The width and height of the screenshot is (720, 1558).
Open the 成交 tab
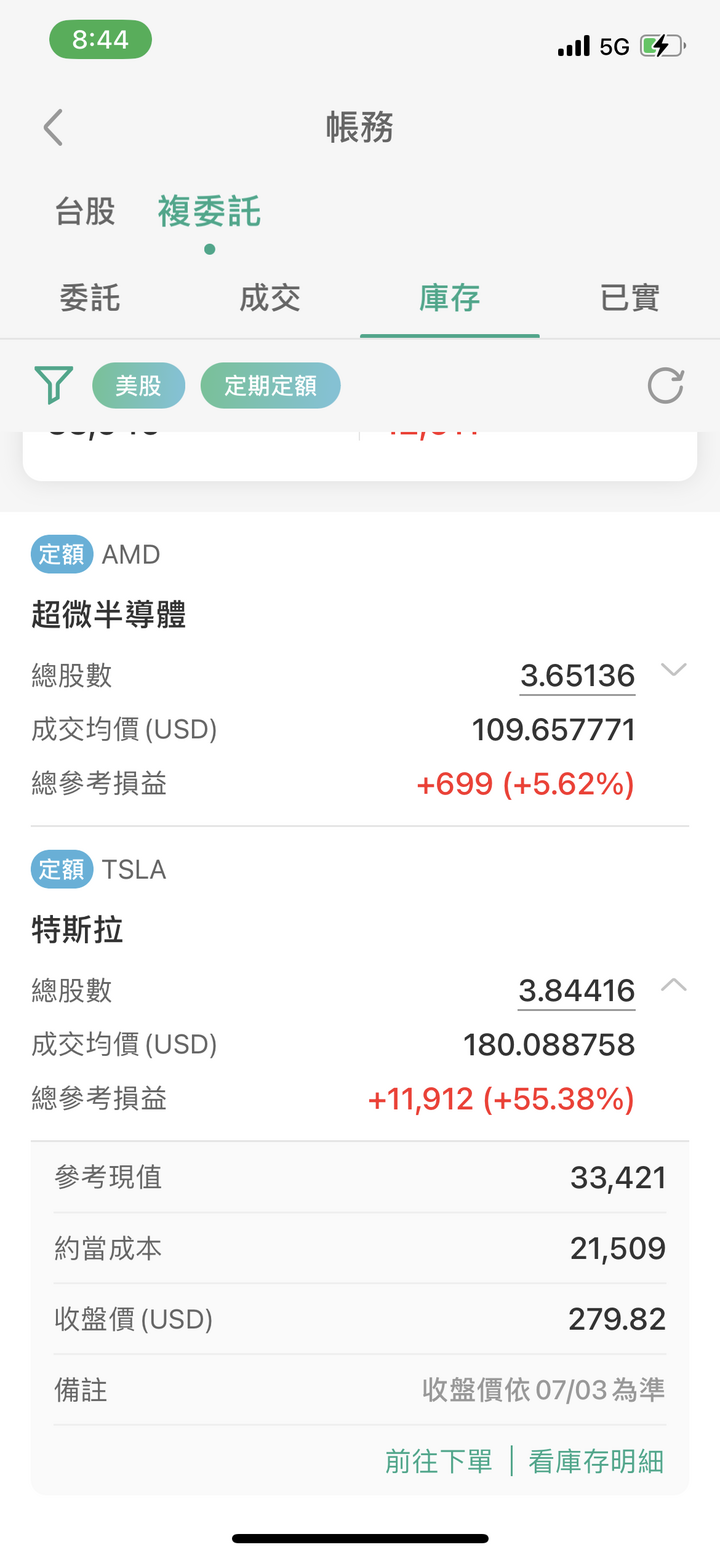click(x=270, y=298)
